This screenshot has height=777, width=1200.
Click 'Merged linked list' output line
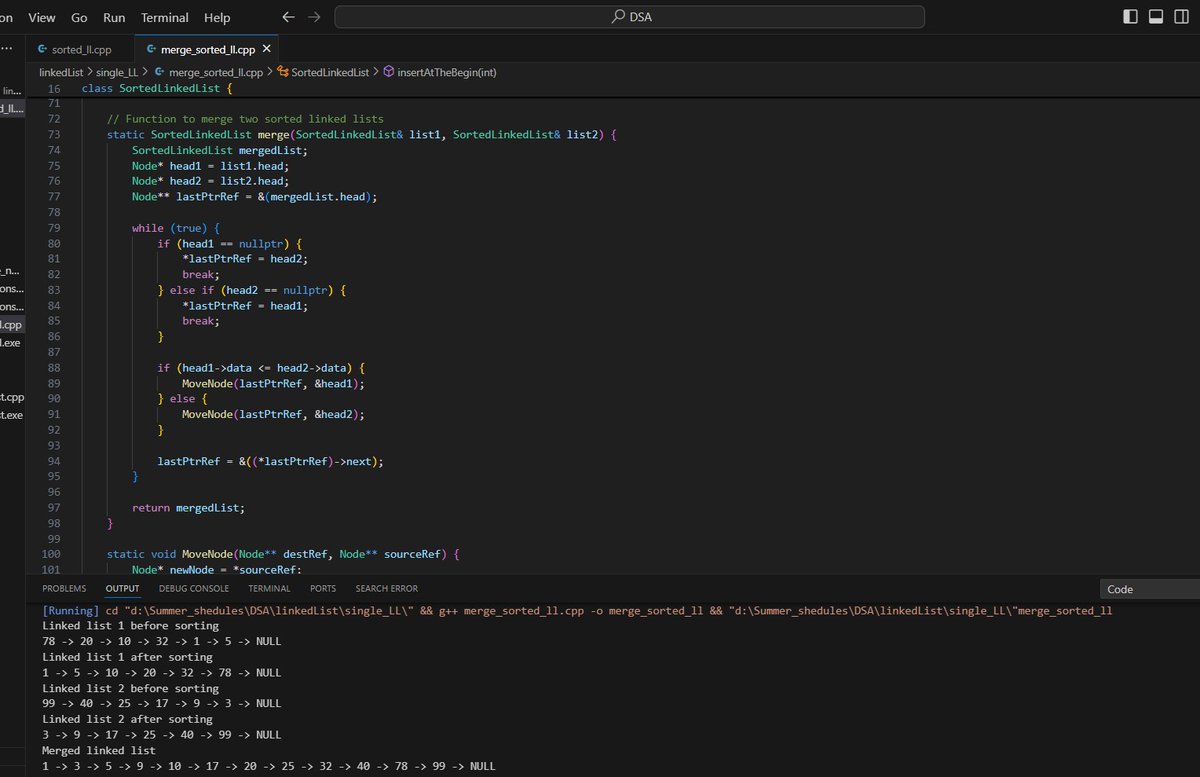tap(99, 750)
